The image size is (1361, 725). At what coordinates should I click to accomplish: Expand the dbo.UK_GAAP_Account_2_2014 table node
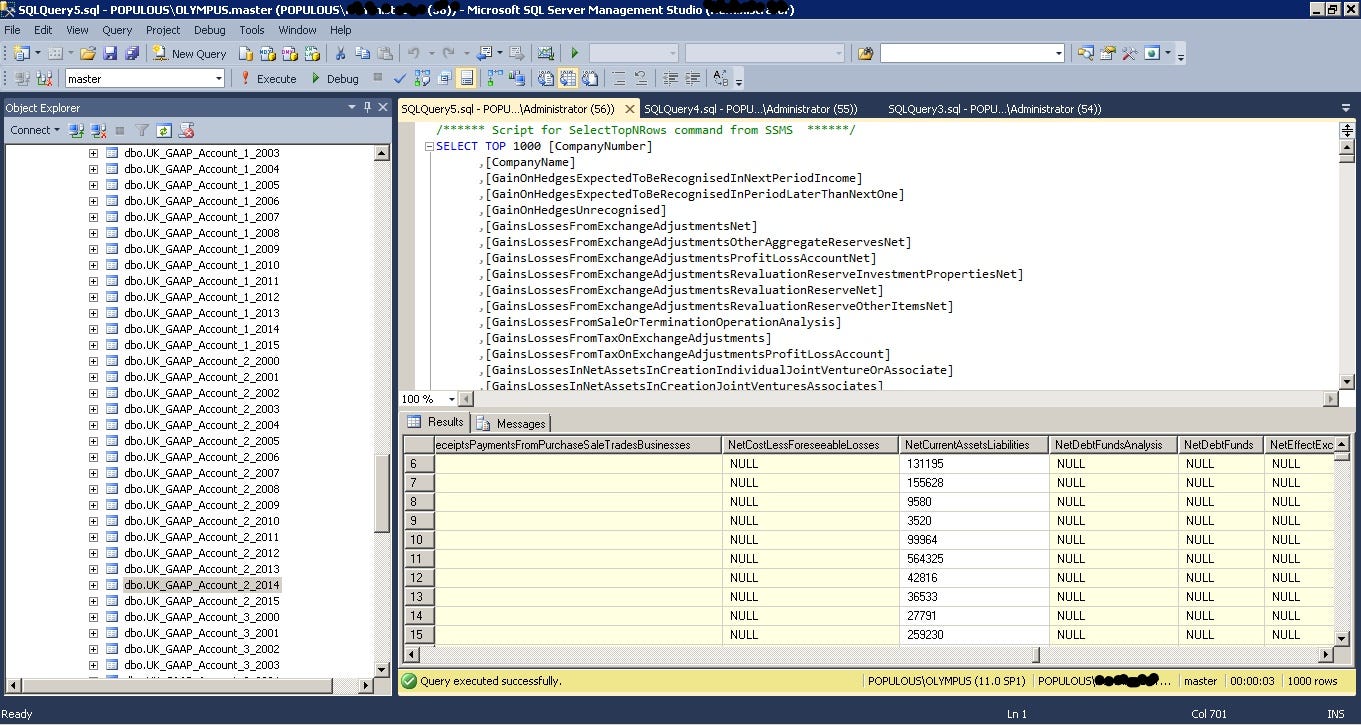[93, 585]
